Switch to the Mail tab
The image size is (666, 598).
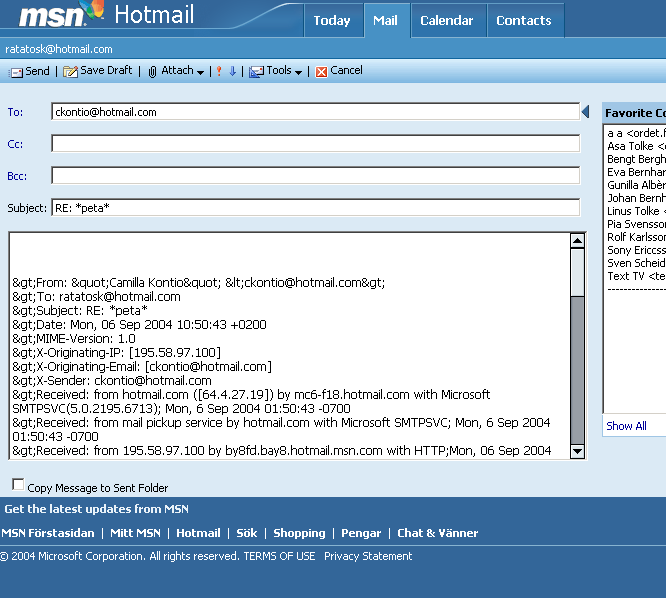[385, 20]
